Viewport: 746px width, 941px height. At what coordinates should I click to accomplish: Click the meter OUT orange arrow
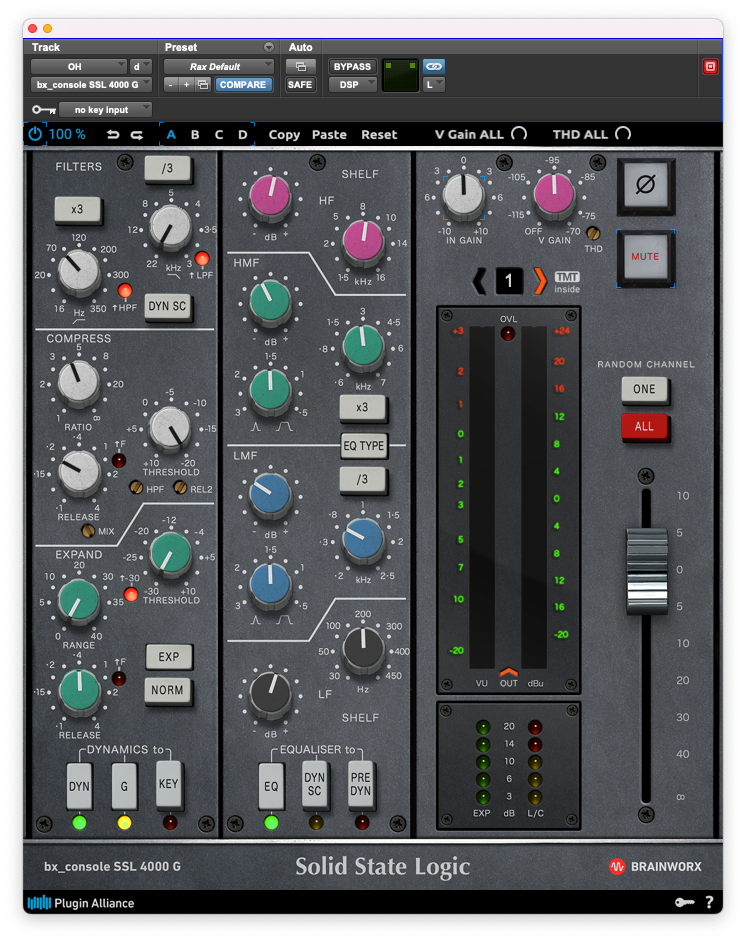pos(508,672)
